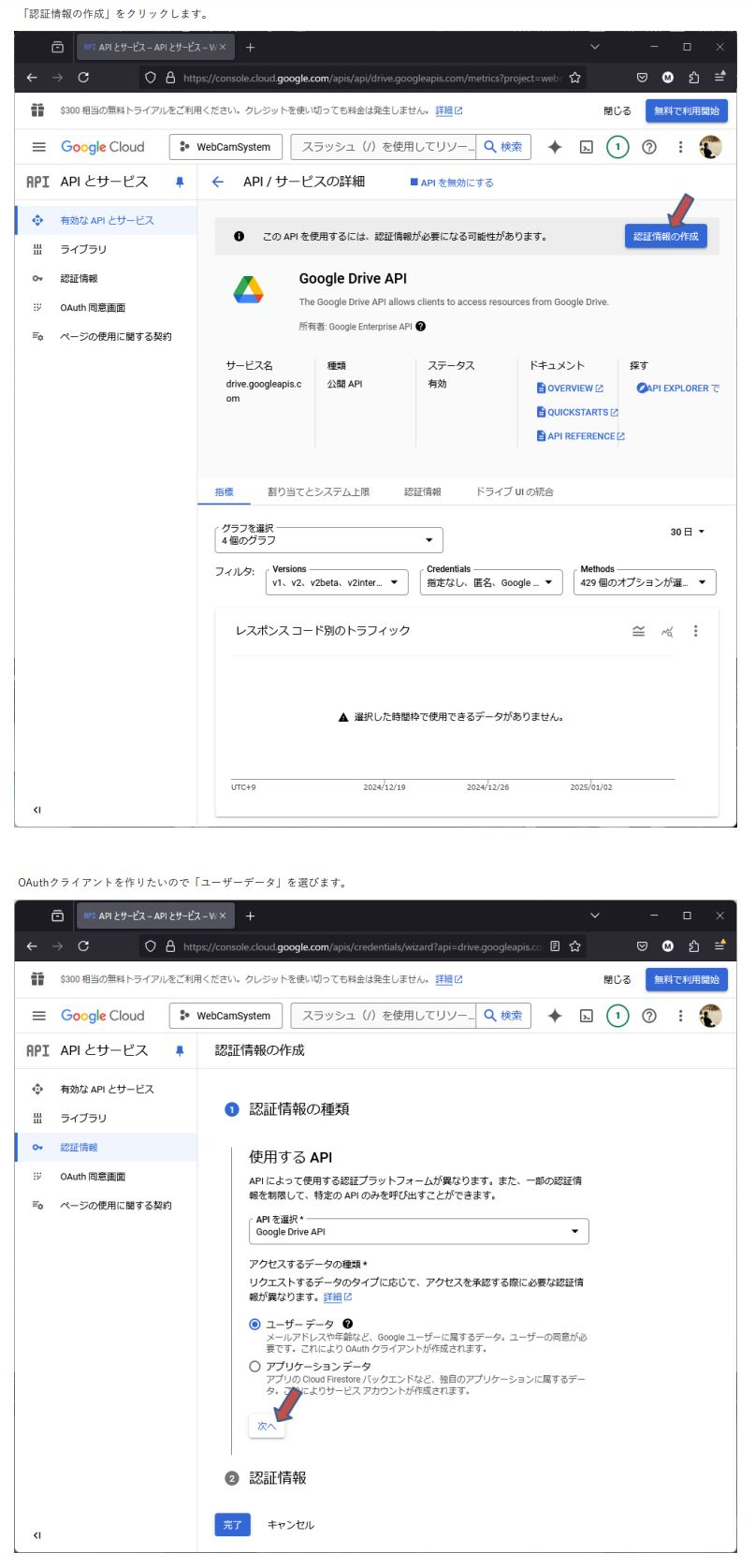Select the アプリケーション データ radio button
Screen dimensions: 755x1568
[x=254, y=1367]
